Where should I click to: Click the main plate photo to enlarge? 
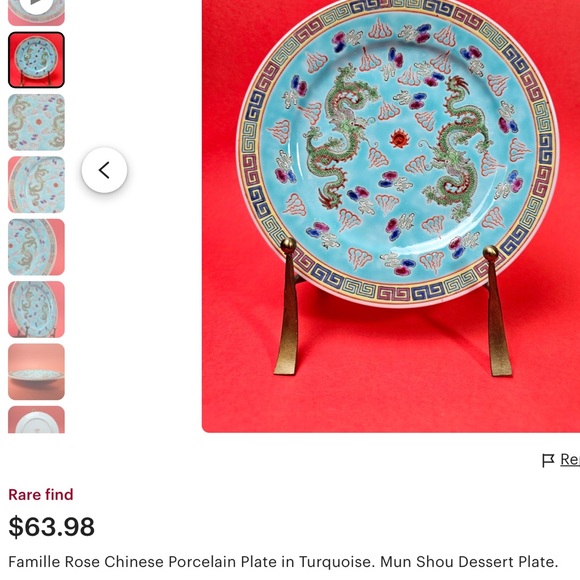click(x=391, y=216)
